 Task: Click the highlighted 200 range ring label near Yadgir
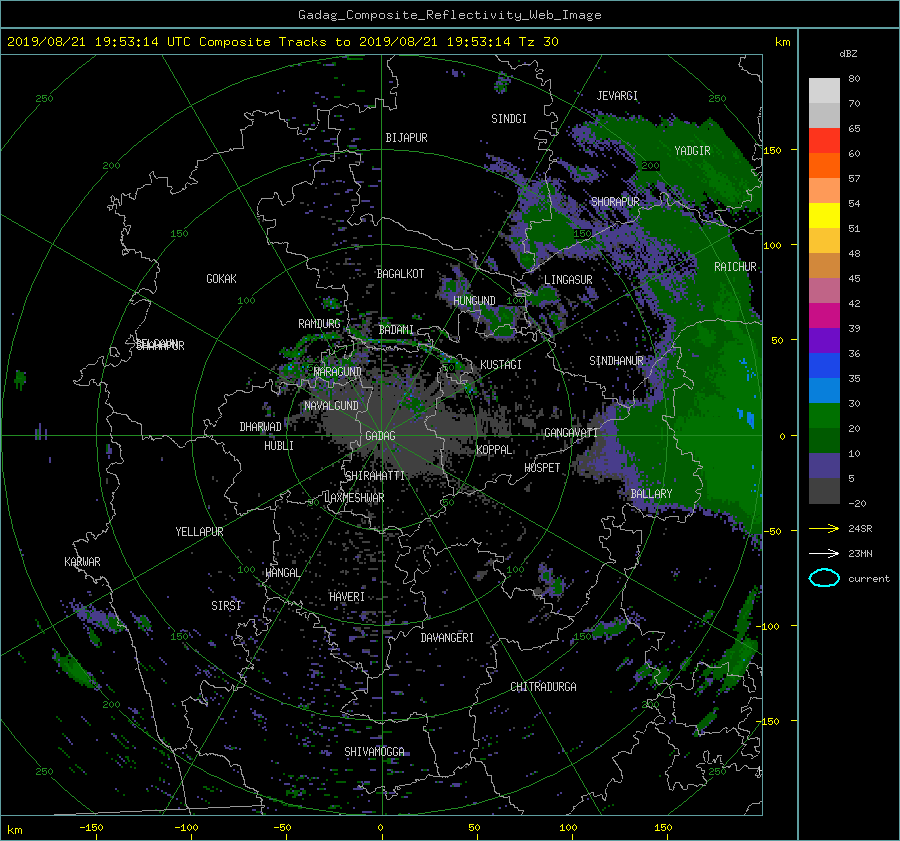pos(650,166)
